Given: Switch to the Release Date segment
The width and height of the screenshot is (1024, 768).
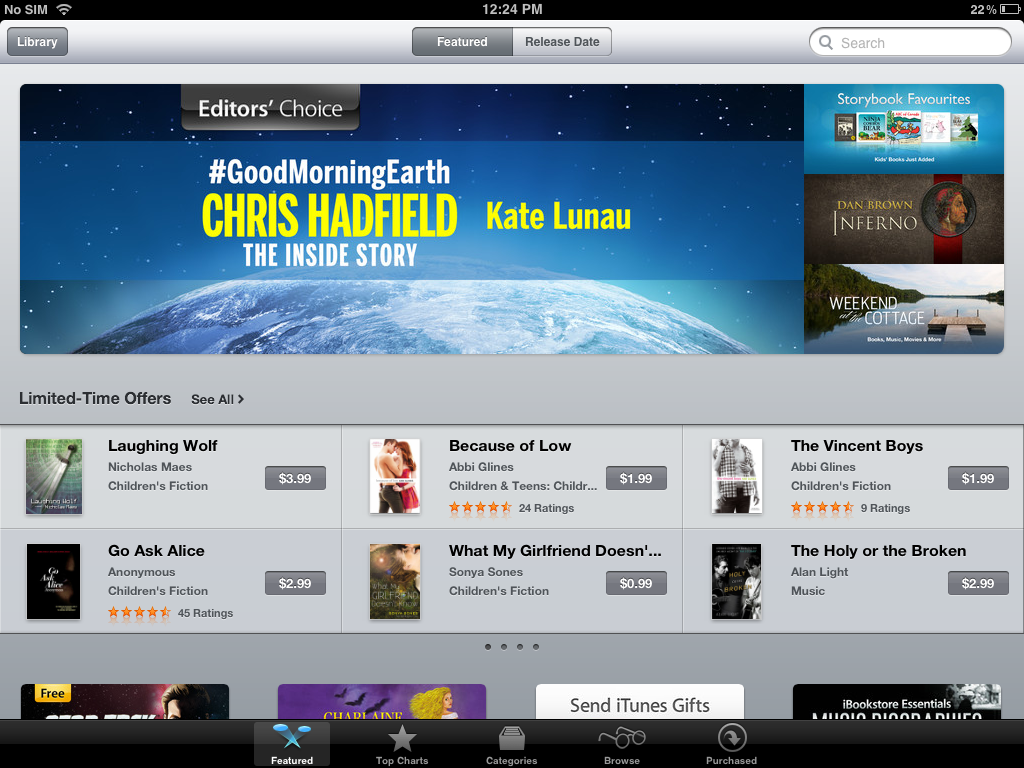Looking at the screenshot, I should [562, 42].
